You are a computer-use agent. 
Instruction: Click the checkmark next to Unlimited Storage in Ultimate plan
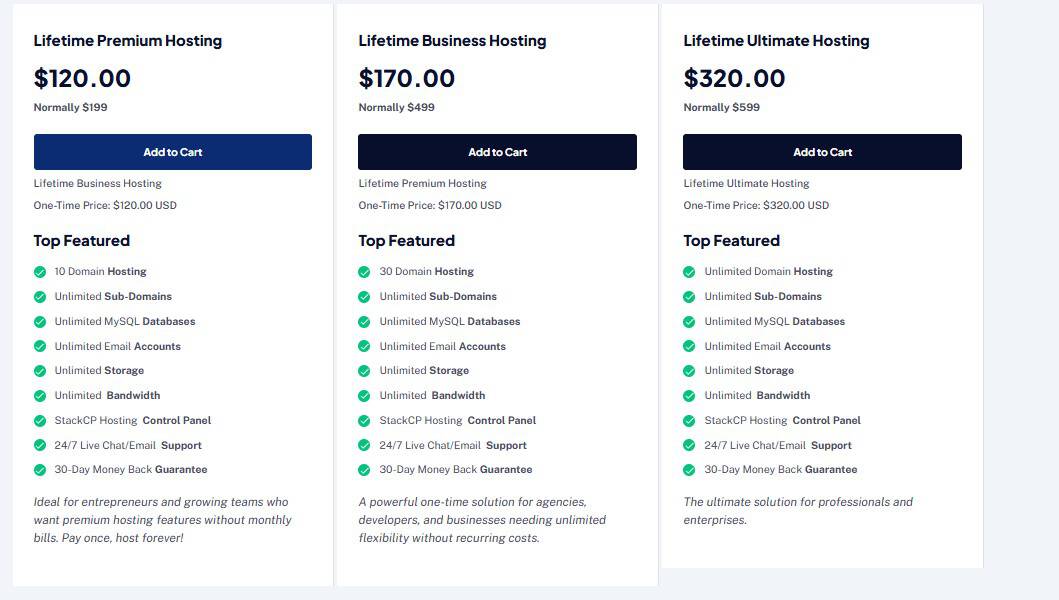click(689, 370)
